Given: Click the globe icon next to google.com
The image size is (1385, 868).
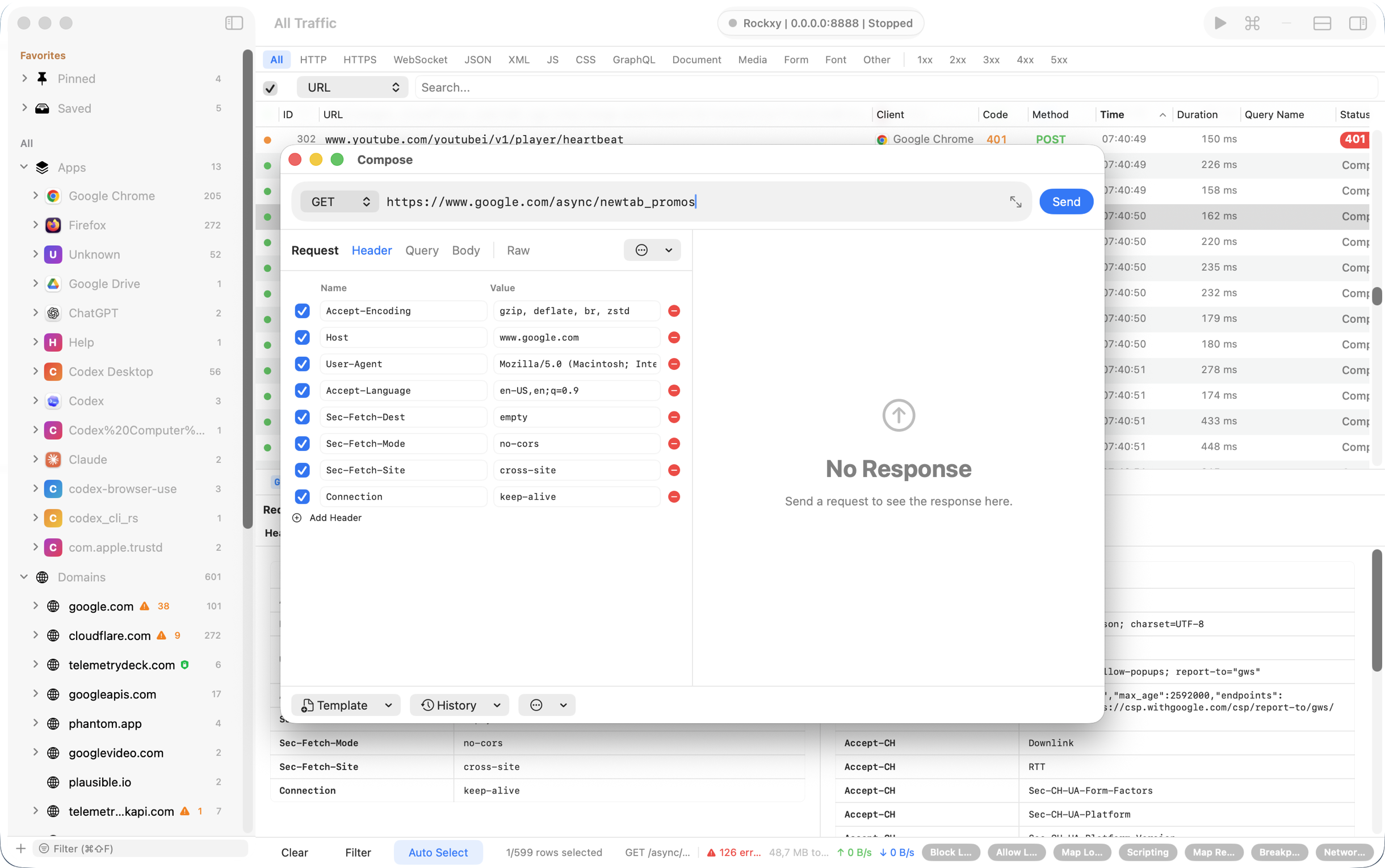Looking at the screenshot, I should [53, 606].
